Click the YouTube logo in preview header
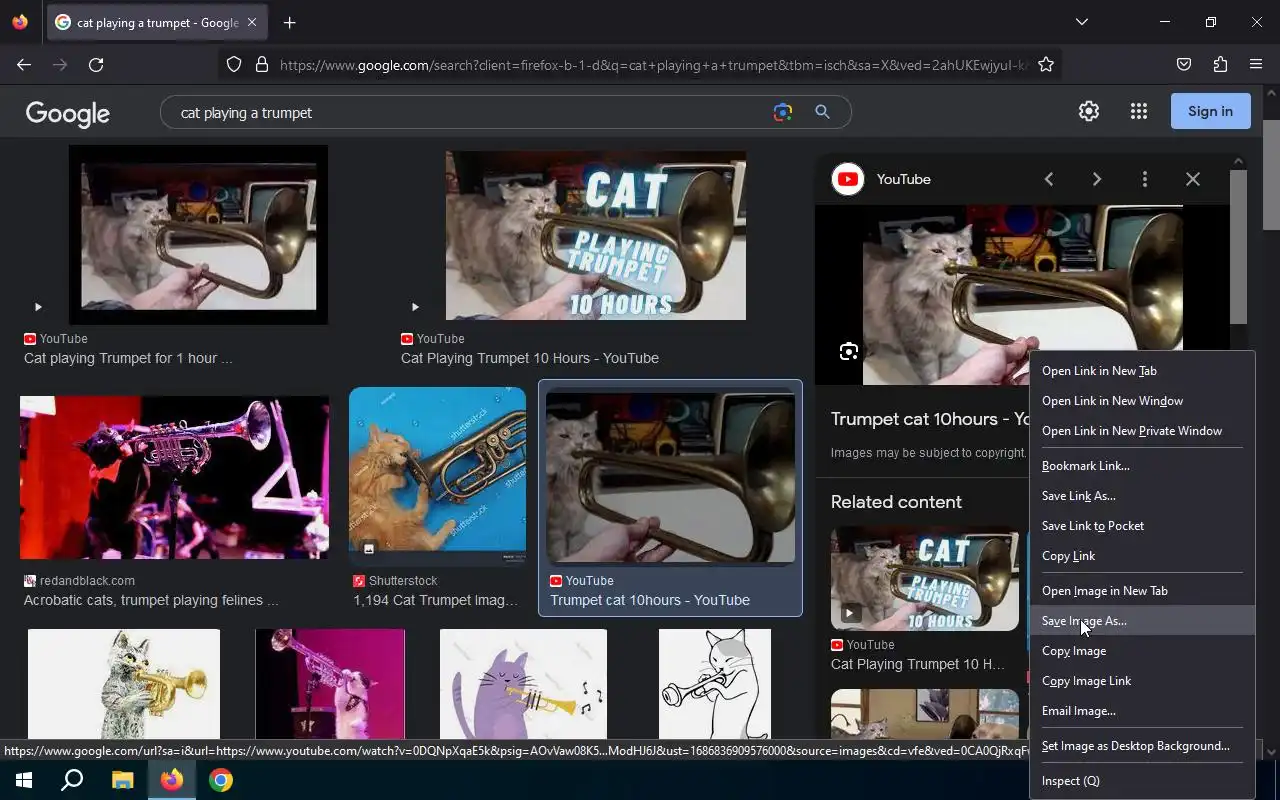The width and height of the screenshot is (1280, 800). coord(848,179)
